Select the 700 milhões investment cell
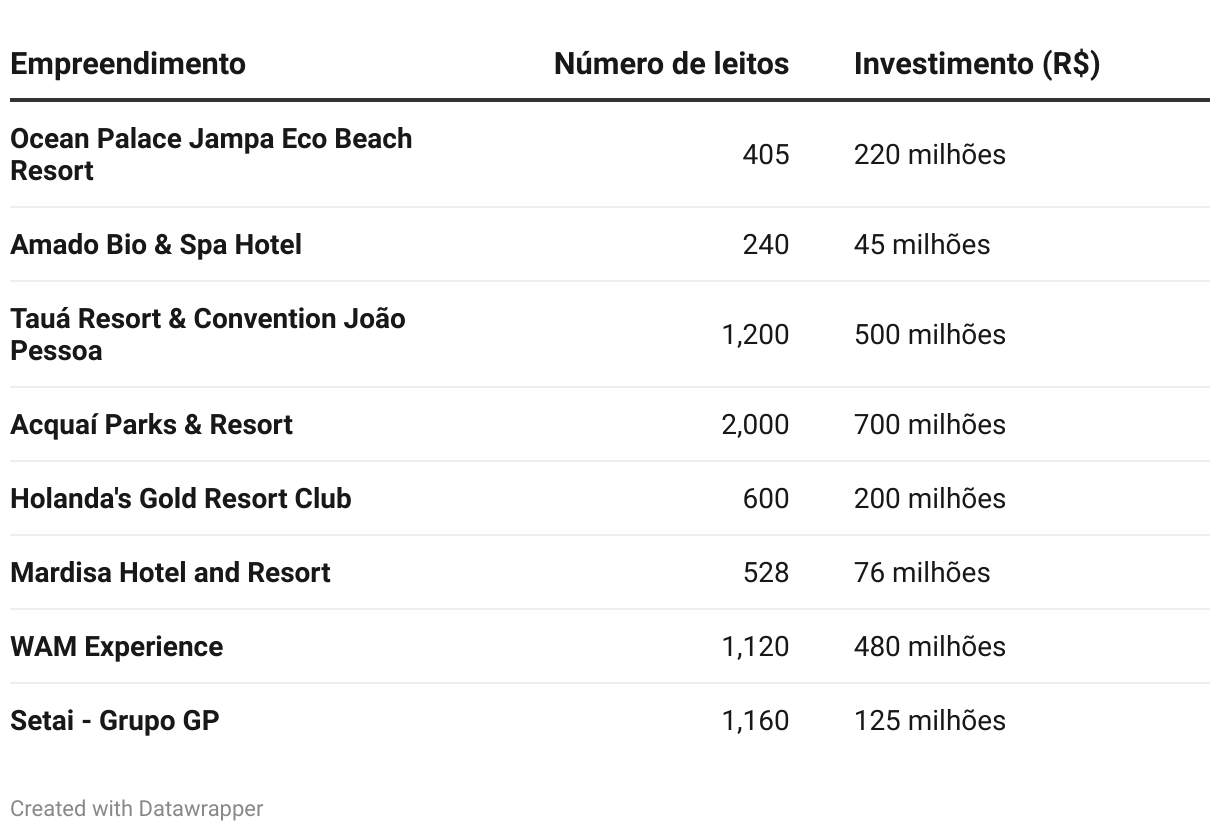 [930, 424]
